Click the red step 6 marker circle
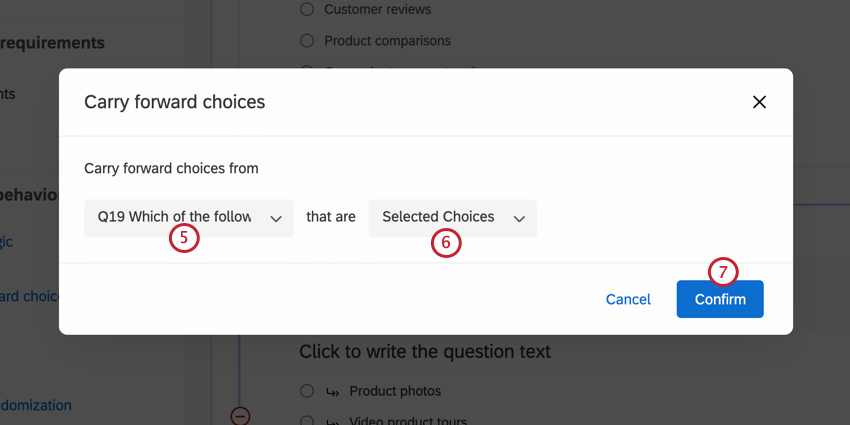850x425 pixels. tap(446, 242)
